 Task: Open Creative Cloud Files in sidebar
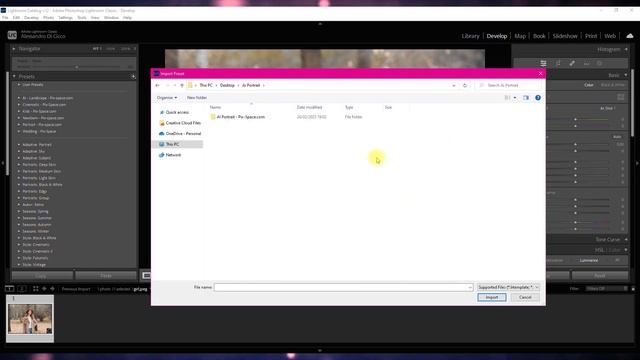click(x=182, y=123)
